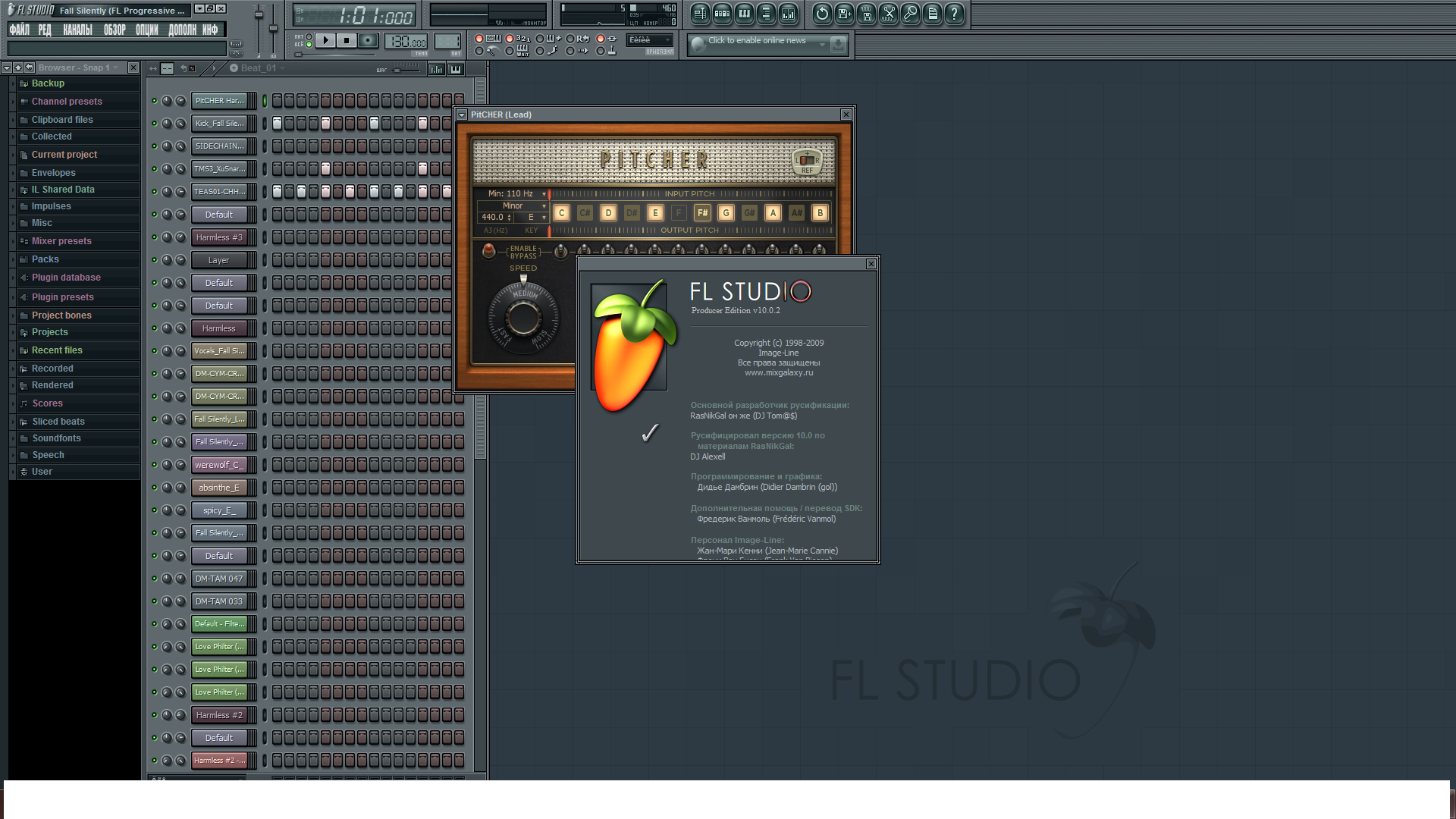This screenshot has height=819, width=1456.
Task: Expand the Recent files folder
Action: pyautogui.click(x=57, y=350)
